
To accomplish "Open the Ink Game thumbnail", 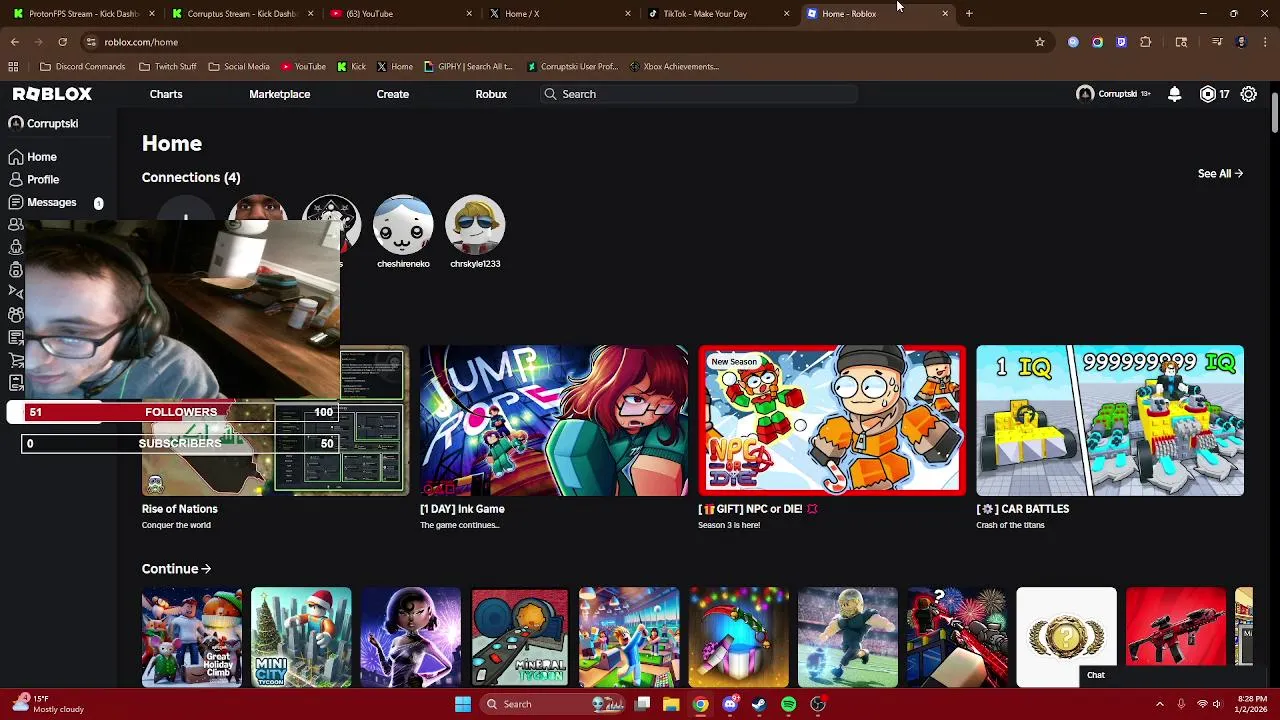I will click(x=554, y=421).
